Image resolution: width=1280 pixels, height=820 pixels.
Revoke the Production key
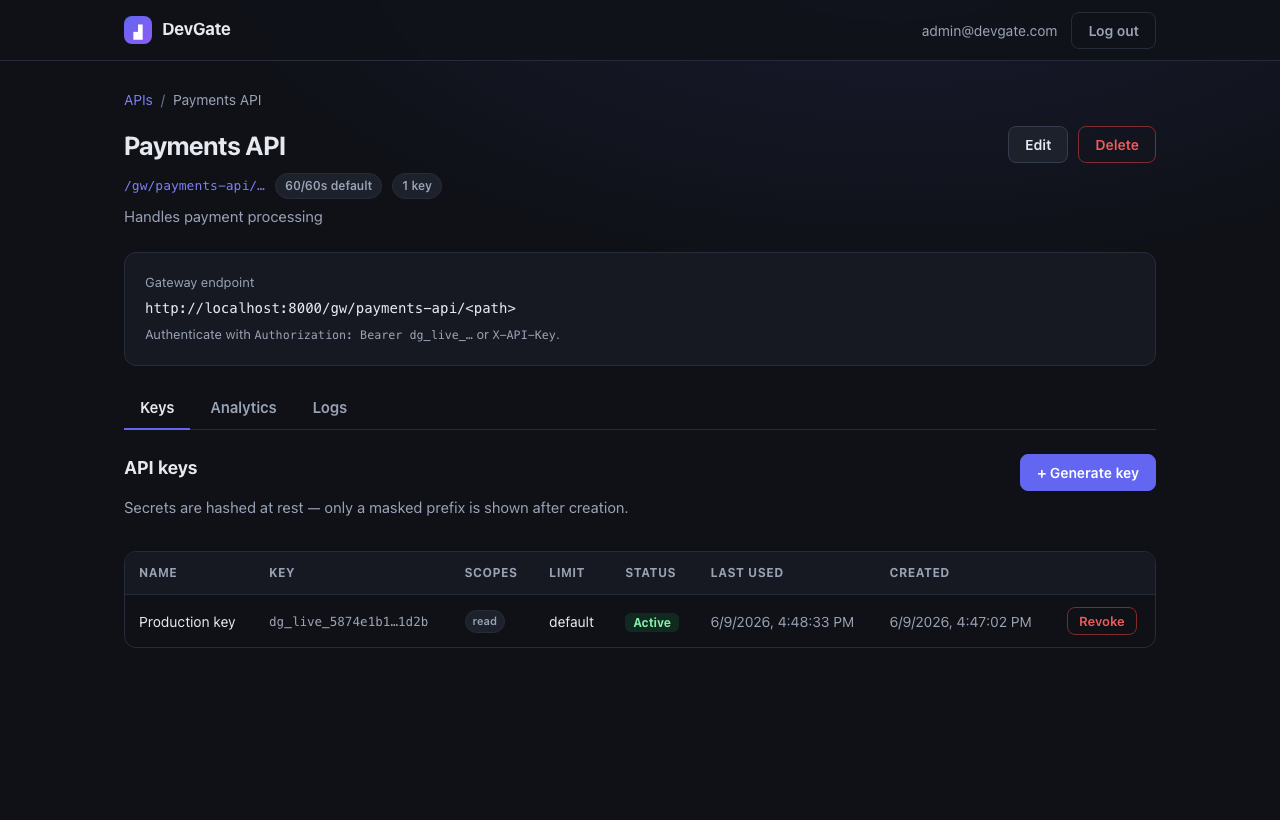click(1101, 621)
